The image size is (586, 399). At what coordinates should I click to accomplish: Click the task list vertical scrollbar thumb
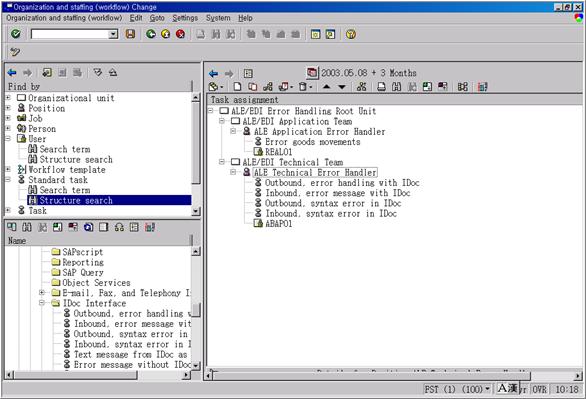(x=196, y=310)
